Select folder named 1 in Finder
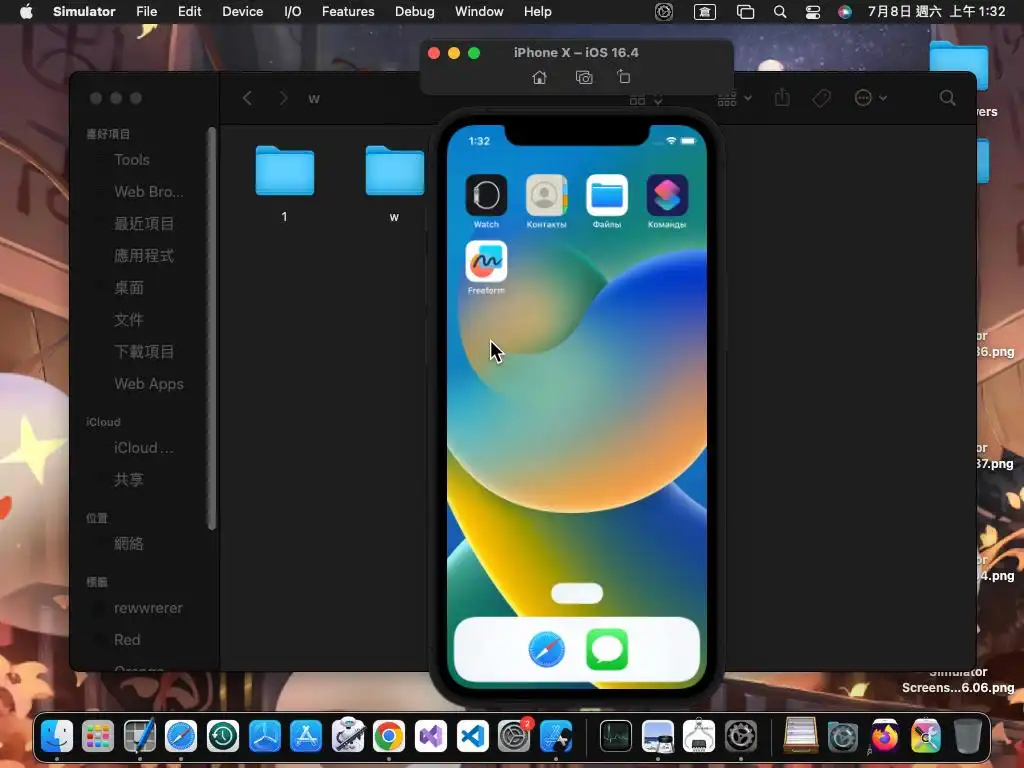Image resolution: width=1024 pixels, height=768 pixels. click(285, 170)
